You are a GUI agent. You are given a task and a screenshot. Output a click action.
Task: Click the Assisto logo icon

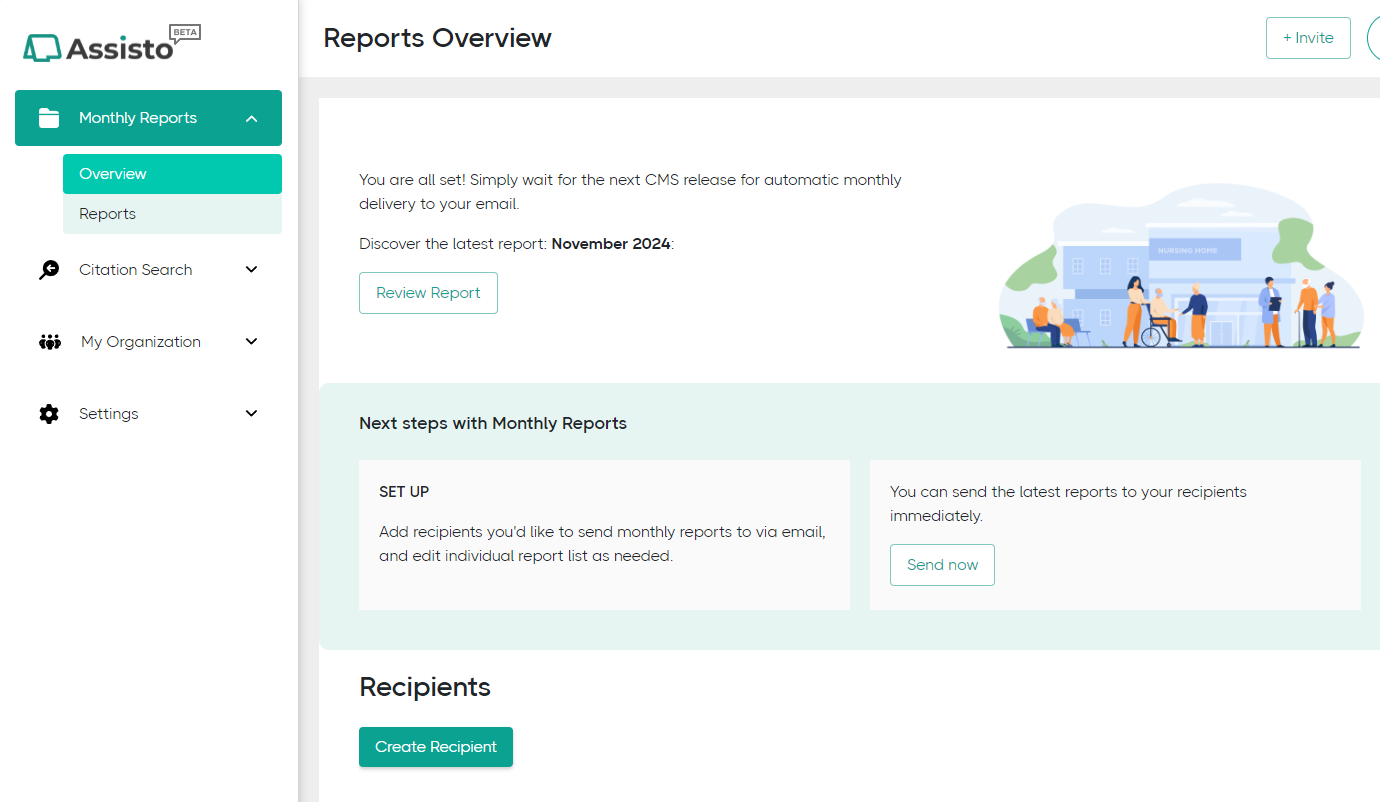coord(42,48)
